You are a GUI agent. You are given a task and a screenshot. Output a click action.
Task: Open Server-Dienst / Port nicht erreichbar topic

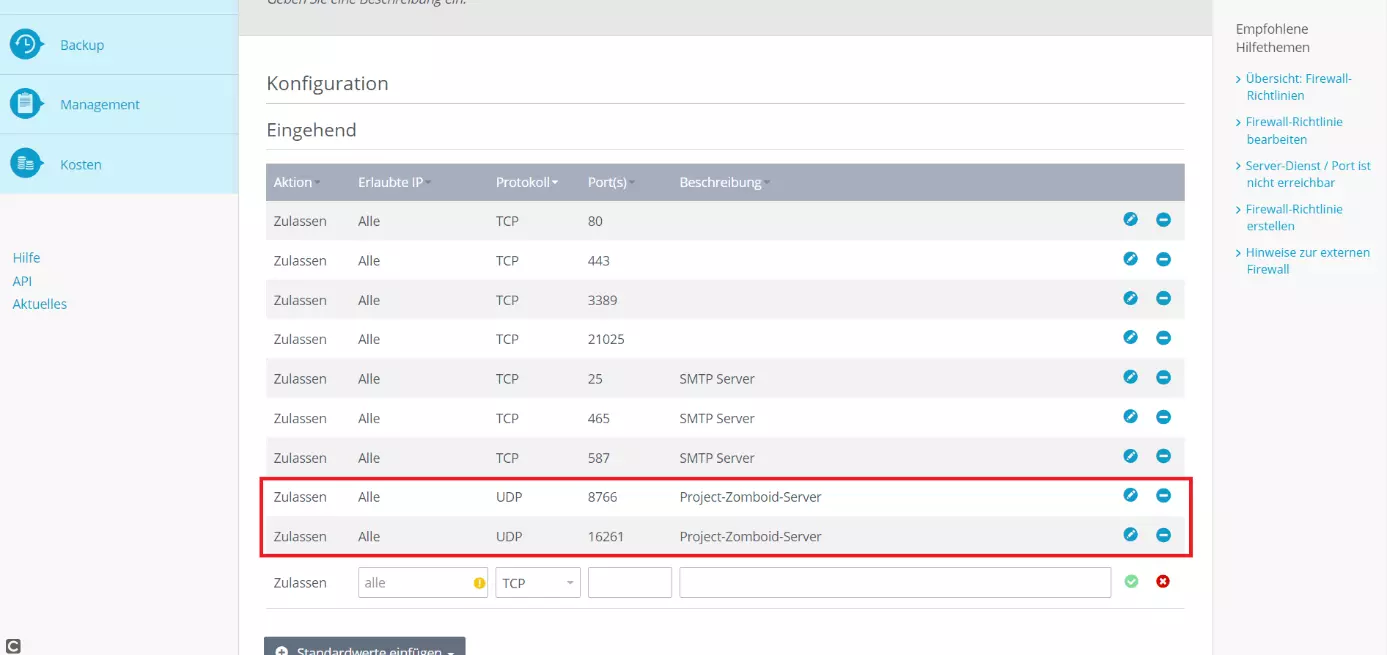click(x=1308, y=174)
